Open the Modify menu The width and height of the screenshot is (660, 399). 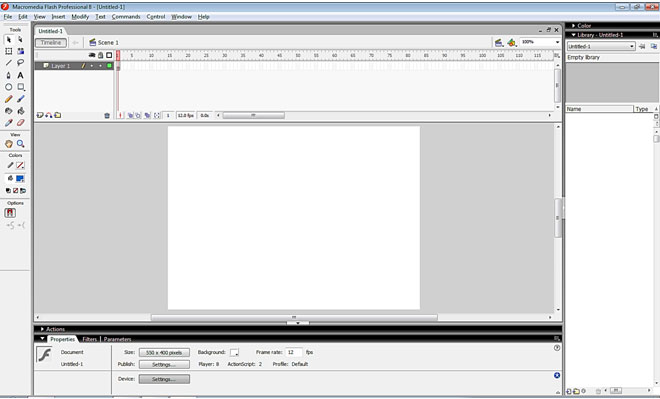click(x=80, y=17)
